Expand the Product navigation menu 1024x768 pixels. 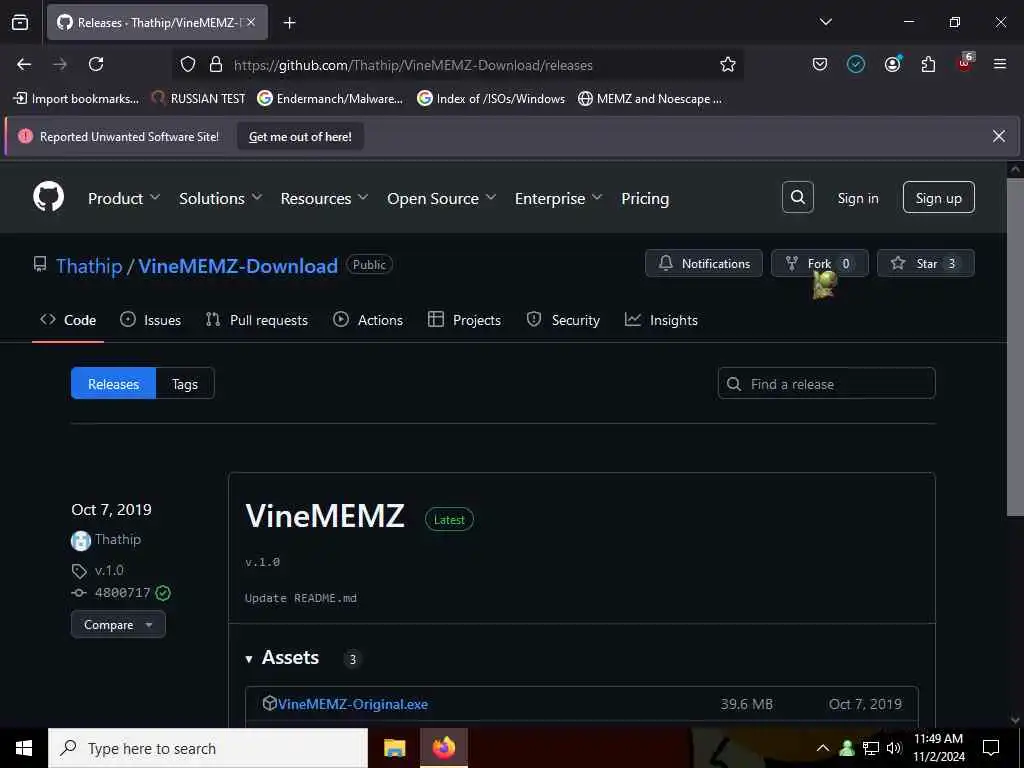(x=123, y=198)
